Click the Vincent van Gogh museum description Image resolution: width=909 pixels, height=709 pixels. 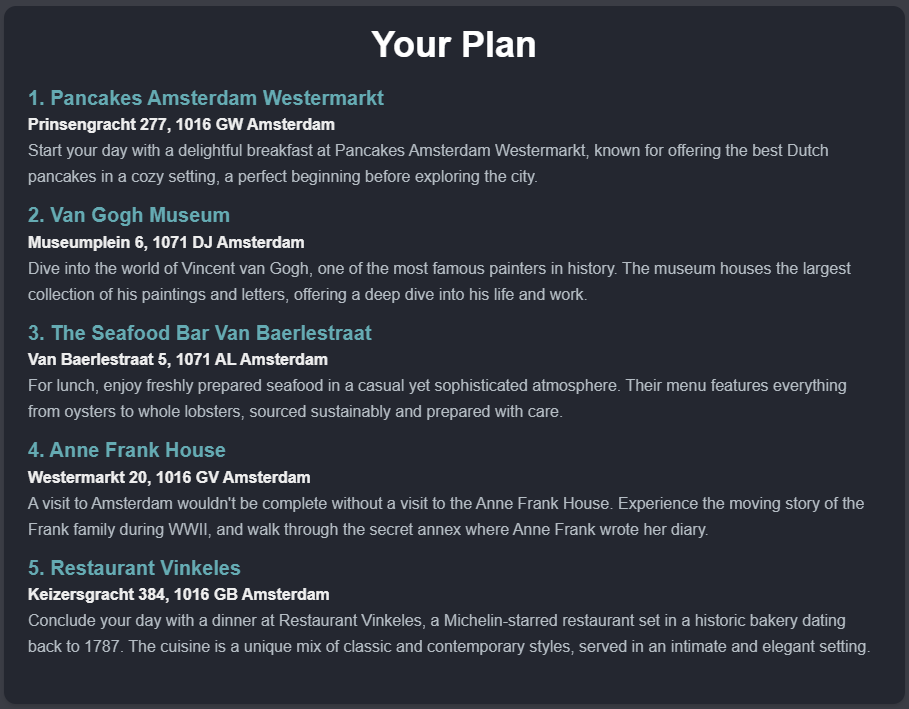(439, 281)
